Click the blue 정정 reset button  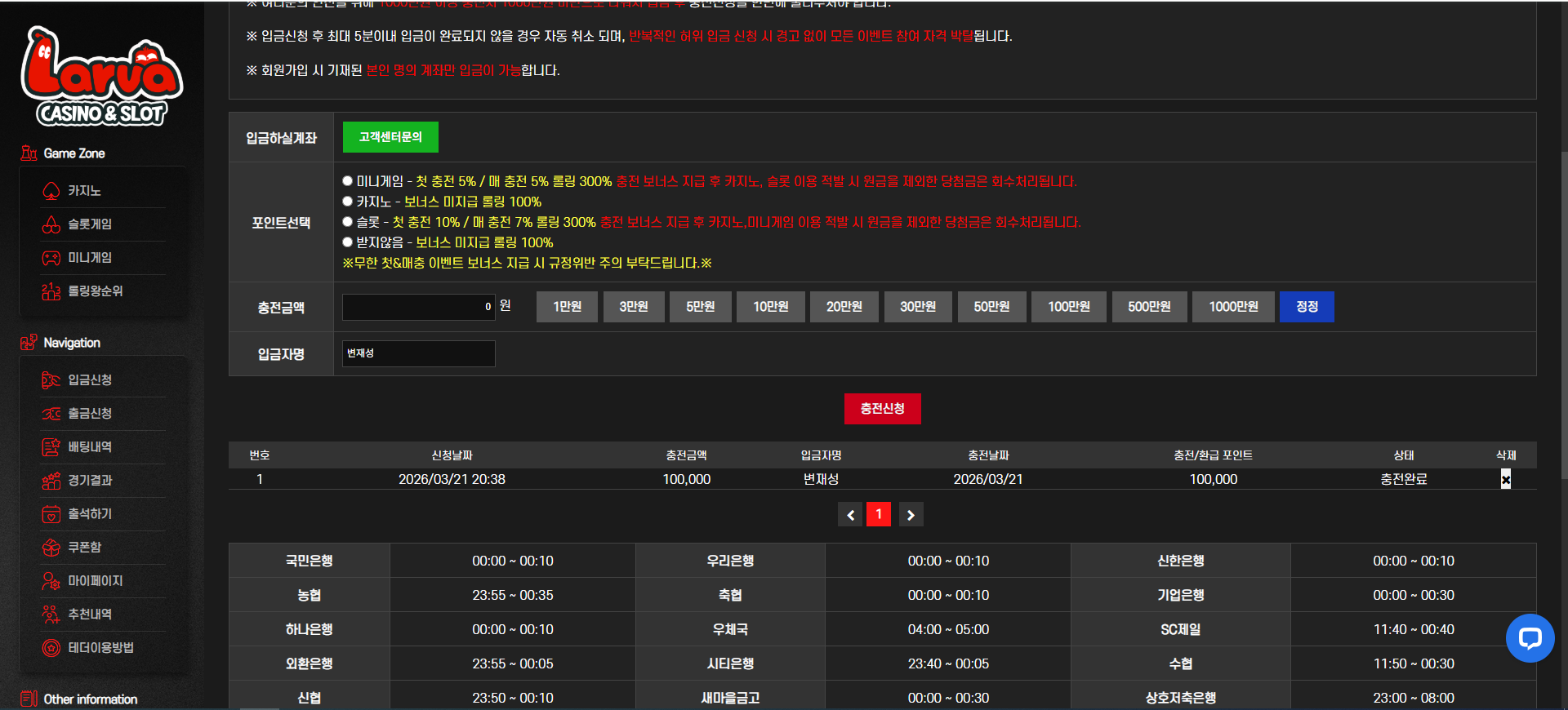(1307, 307)
